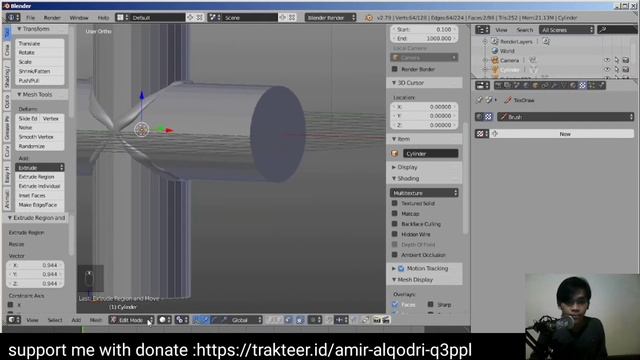Enable the Textured Solid checkbox
The image size is (640, 360).
[x=395, y=203]
